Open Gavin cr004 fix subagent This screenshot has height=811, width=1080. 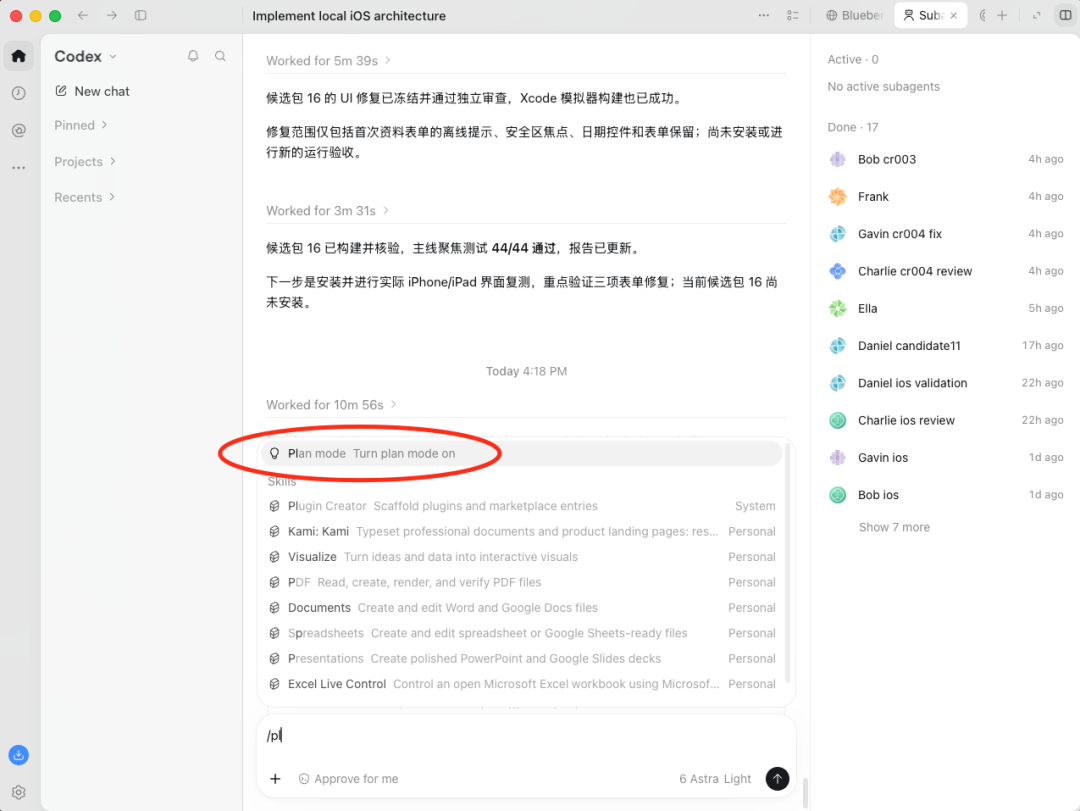pyautogui.click(x=946, y=234)
